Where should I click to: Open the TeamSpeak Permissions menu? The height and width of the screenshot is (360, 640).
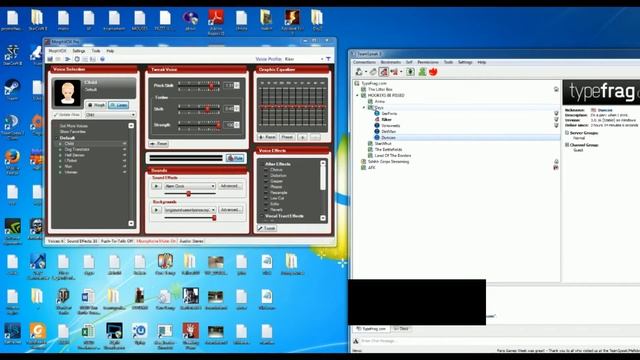pyautogui.click(x=428, y=62)
